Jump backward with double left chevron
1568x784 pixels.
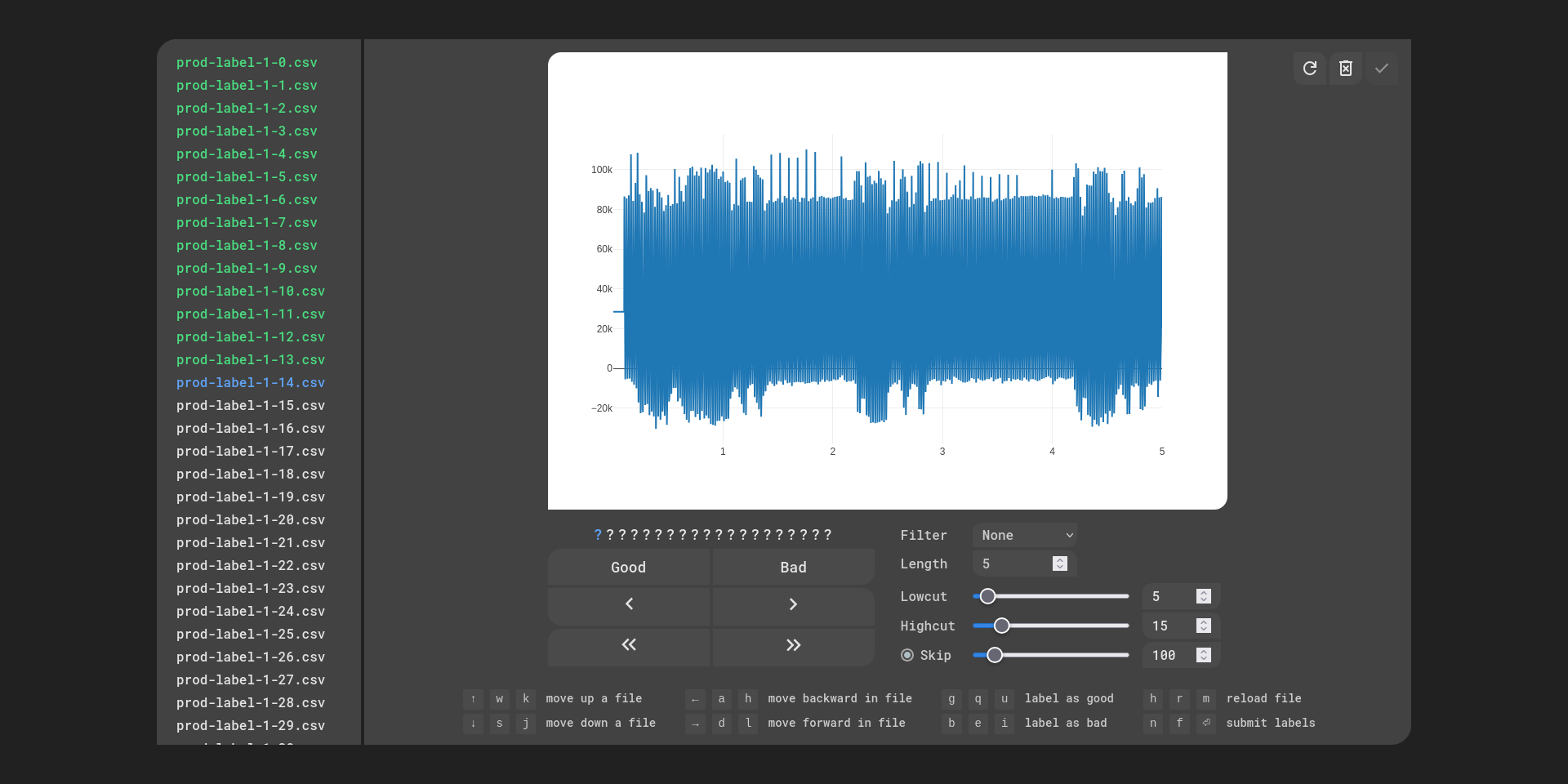[x=629, y=645]
